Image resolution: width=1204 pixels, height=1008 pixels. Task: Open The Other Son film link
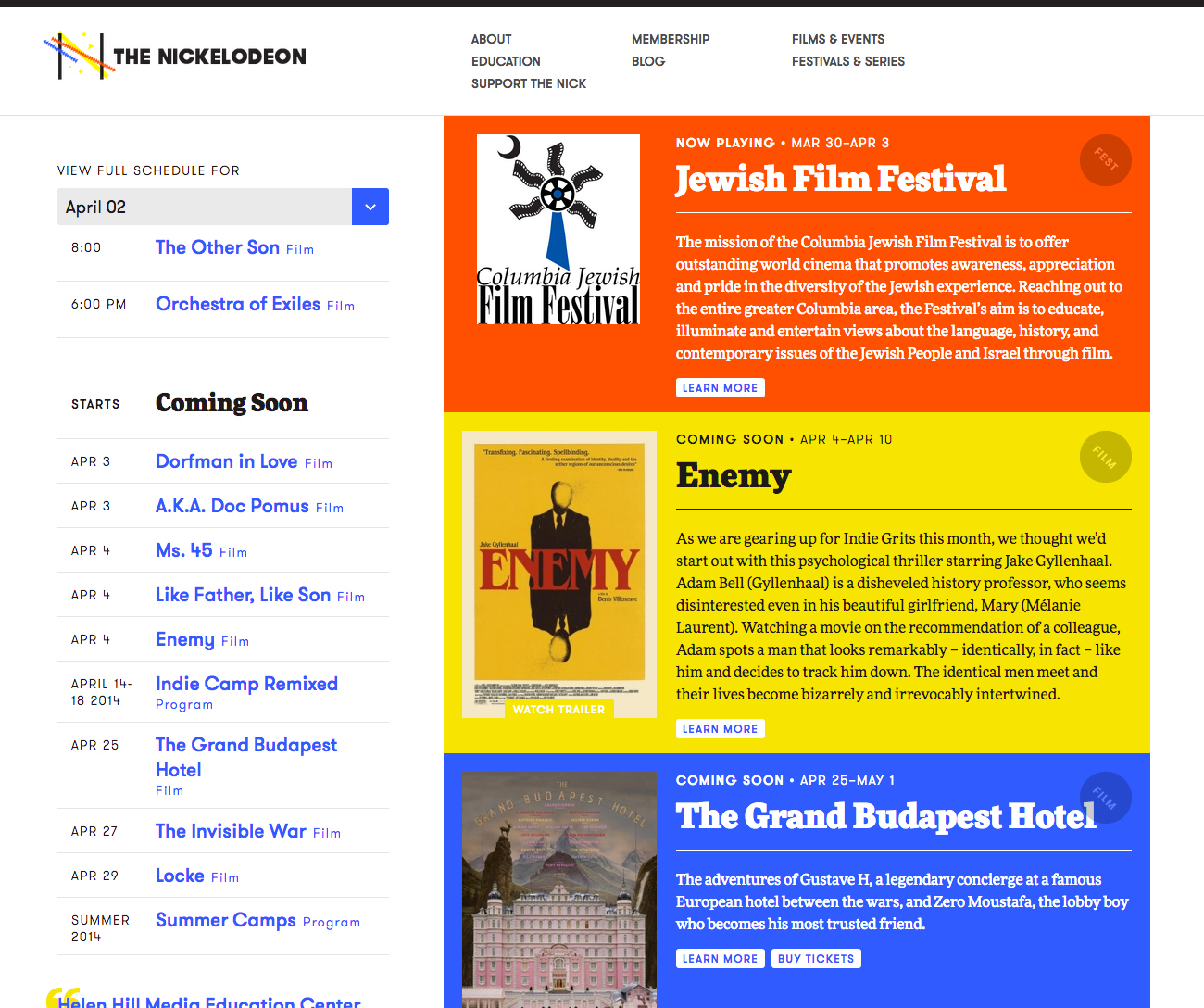(x=218, y=247)
